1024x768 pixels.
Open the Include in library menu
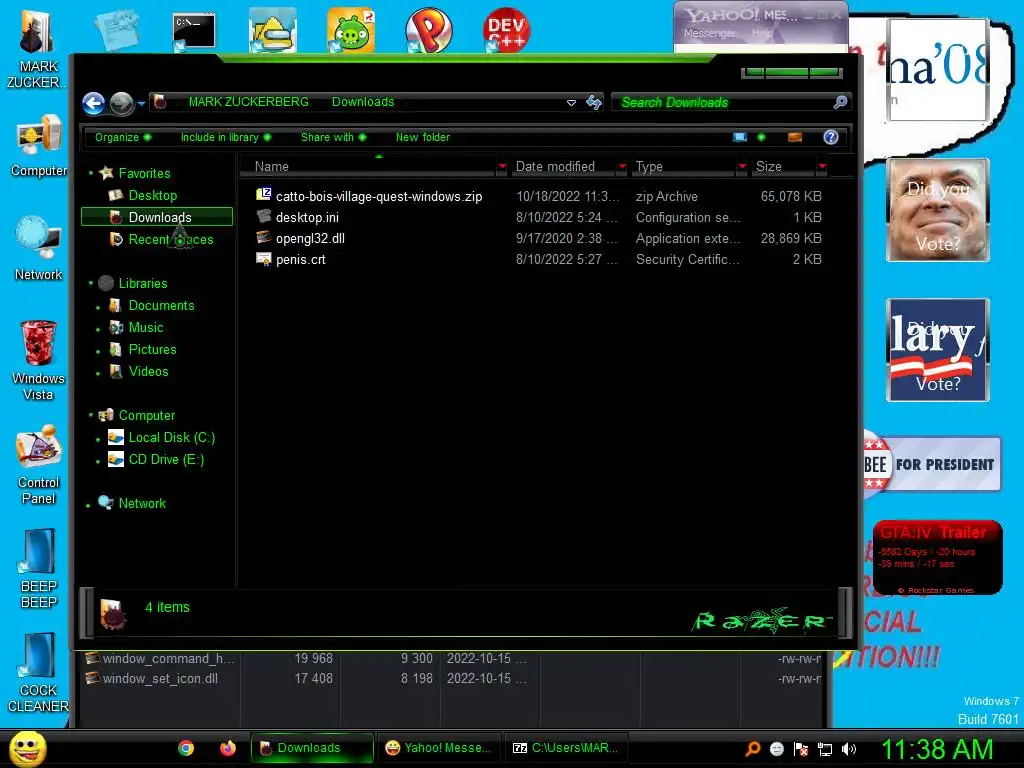tap(225, 137)
